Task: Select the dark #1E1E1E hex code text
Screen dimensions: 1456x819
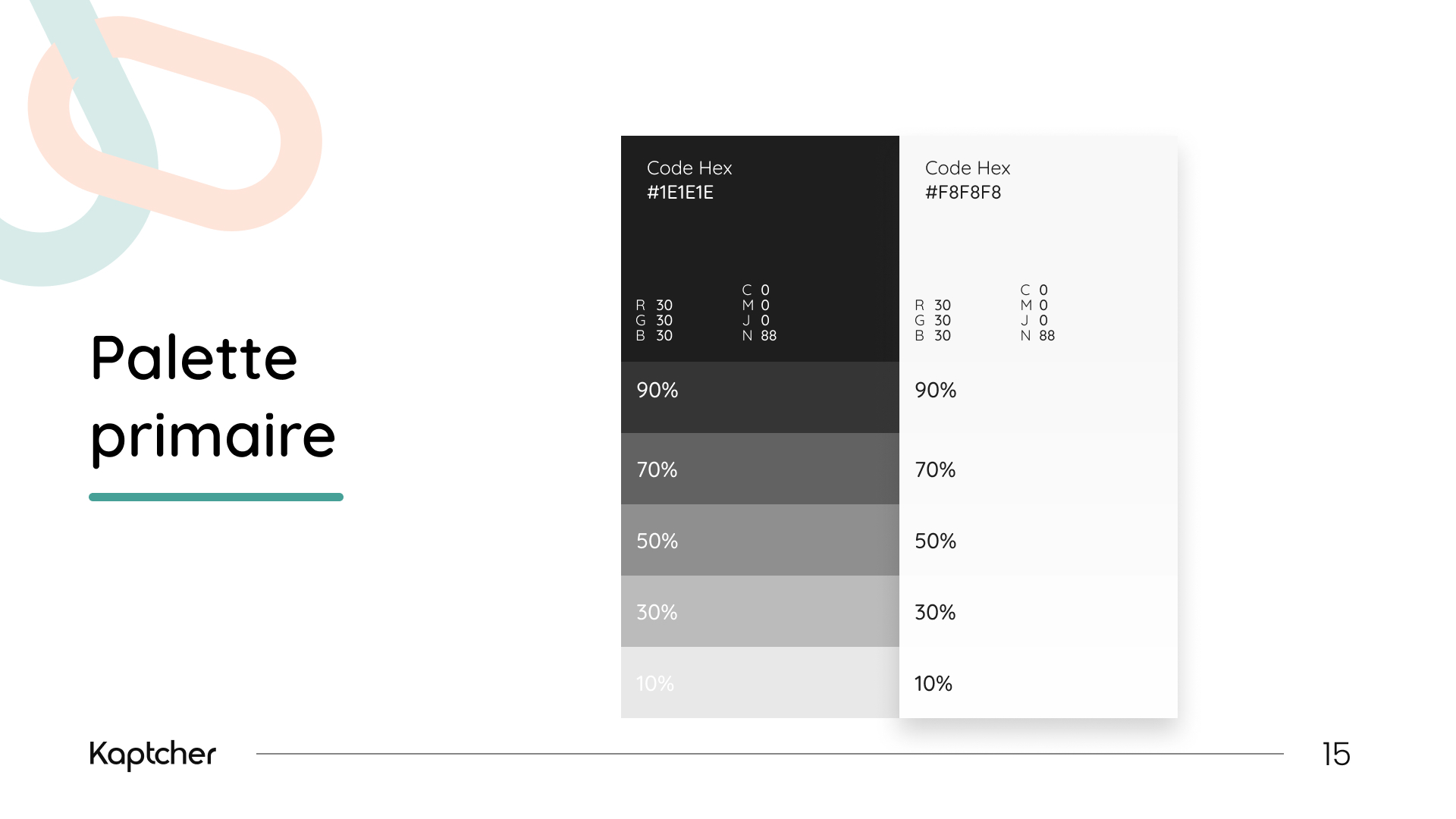Action: coord(680,193)
